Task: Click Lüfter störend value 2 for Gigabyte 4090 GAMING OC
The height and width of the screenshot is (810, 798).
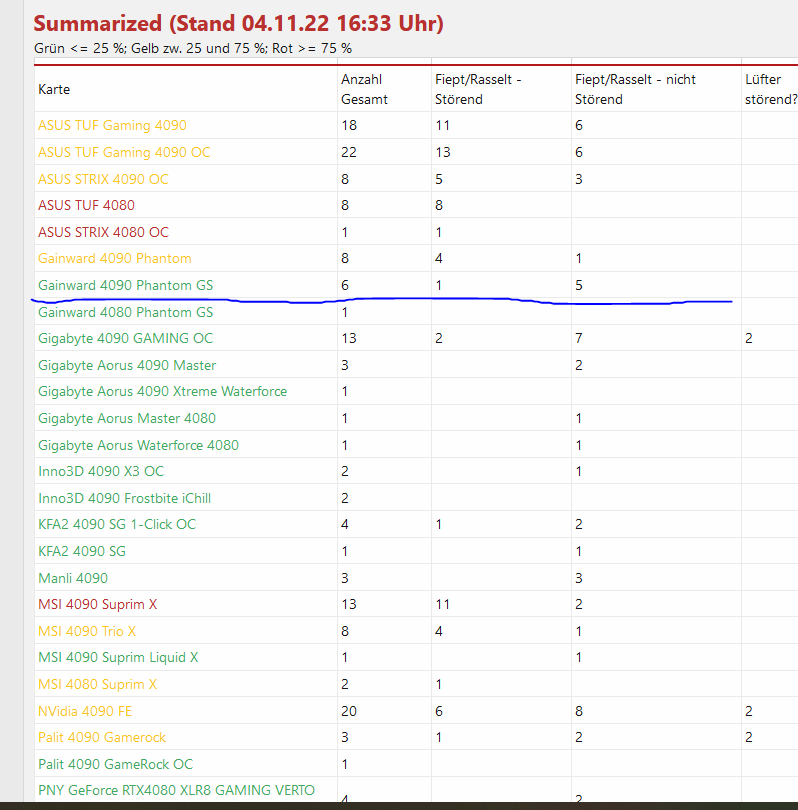Action: (749, 338)
